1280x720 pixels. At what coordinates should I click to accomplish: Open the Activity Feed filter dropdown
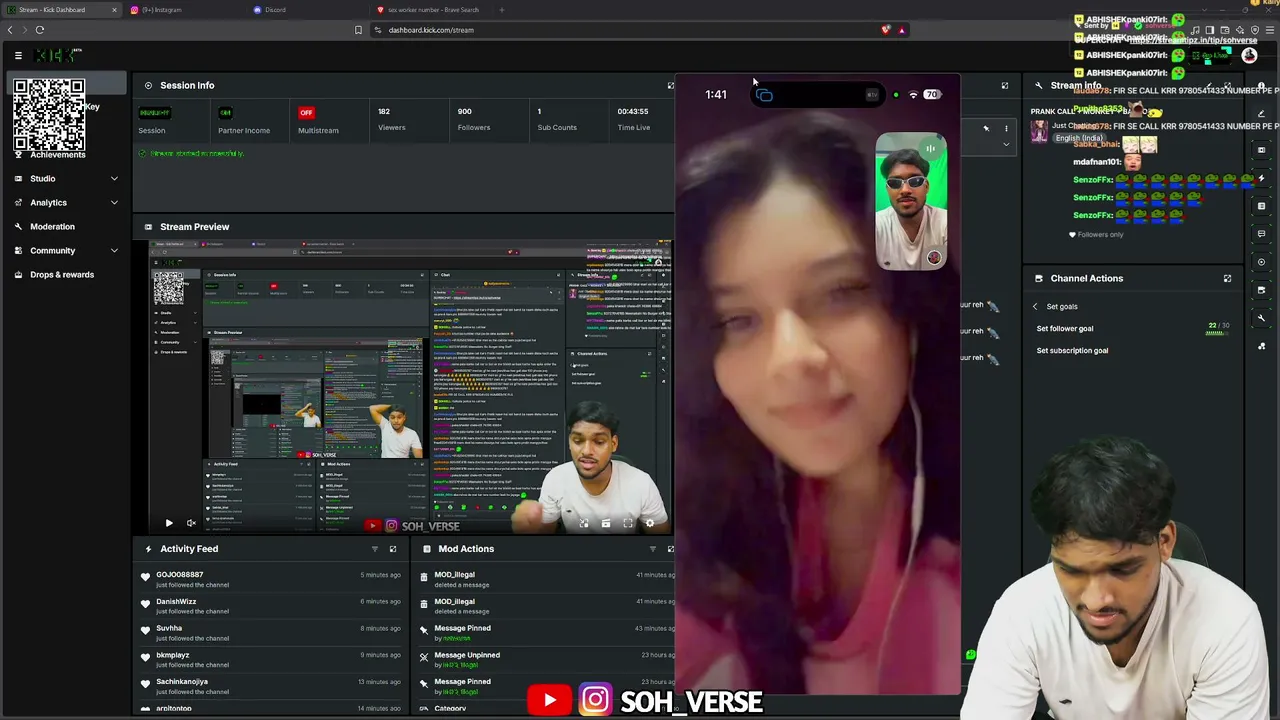tap(375, 549)
